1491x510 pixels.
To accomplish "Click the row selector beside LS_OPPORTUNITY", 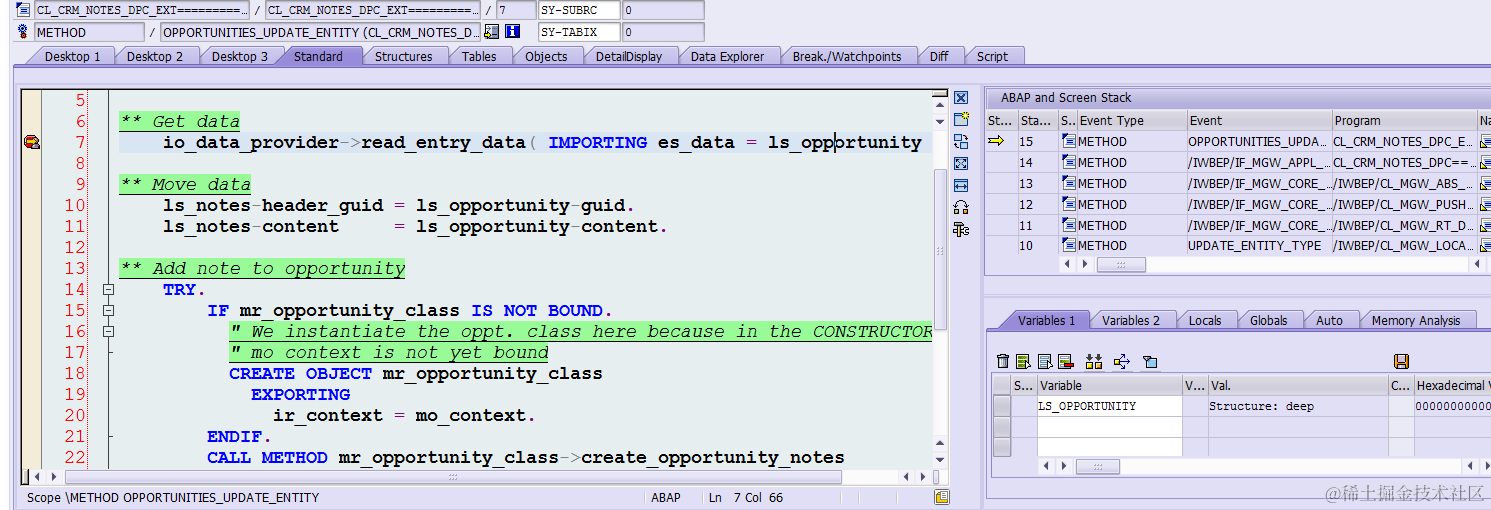I will tap(1001, 406).
